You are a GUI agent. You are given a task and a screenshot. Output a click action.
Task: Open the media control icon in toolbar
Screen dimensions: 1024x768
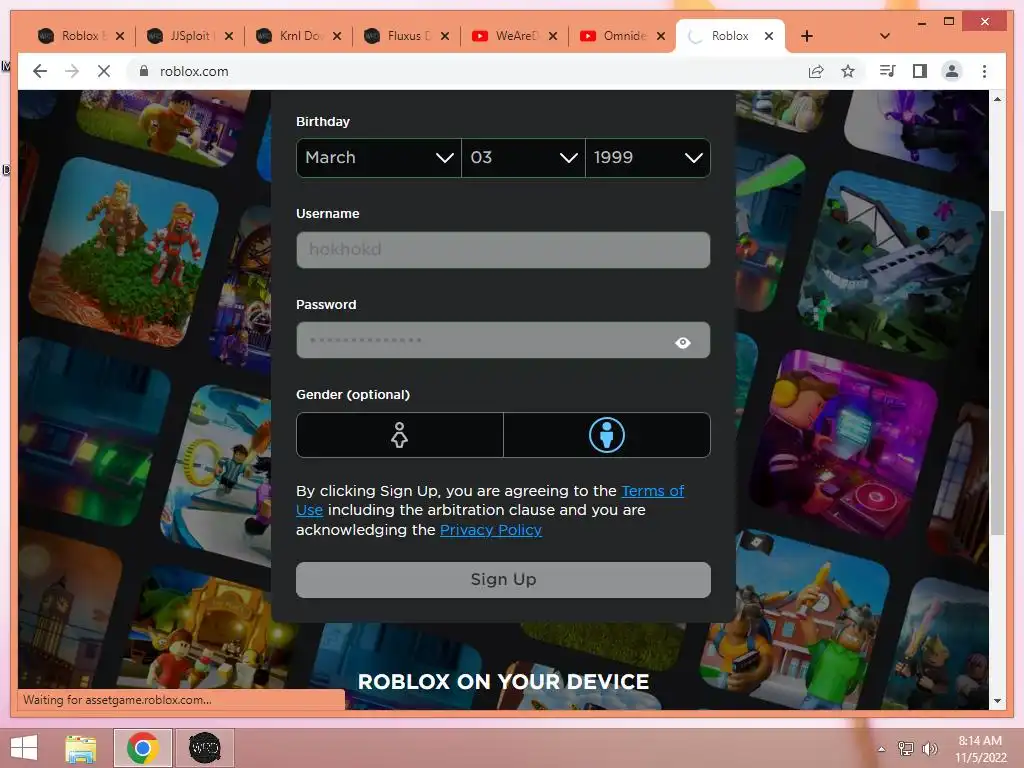pyautogui.click(x=887, y=71)
